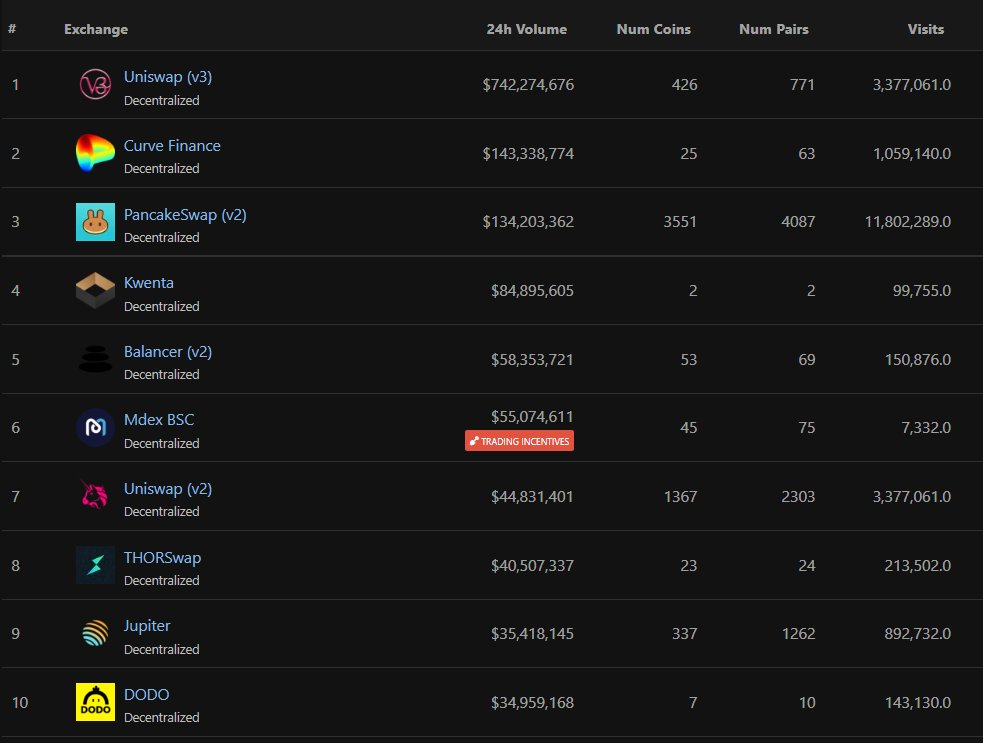Click the THORSwap lightning logo

click(95, 565)
